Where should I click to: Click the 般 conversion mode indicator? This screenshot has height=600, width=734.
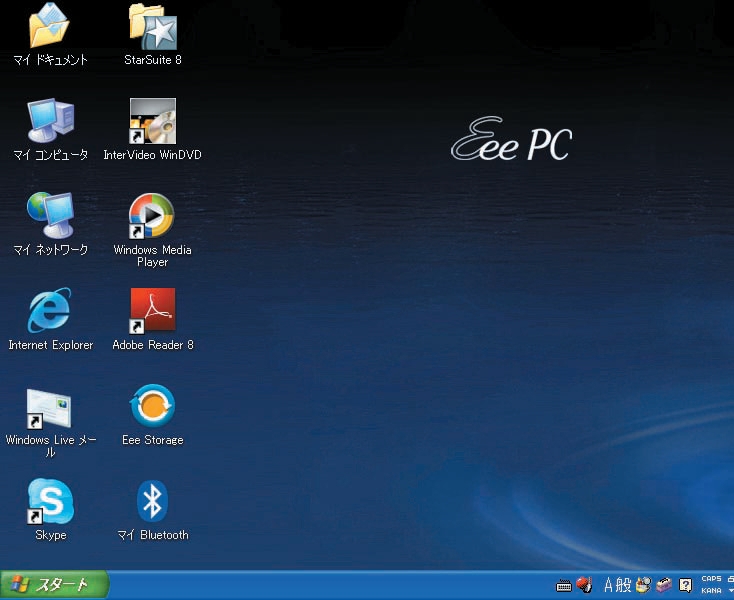tap(624, 585)
